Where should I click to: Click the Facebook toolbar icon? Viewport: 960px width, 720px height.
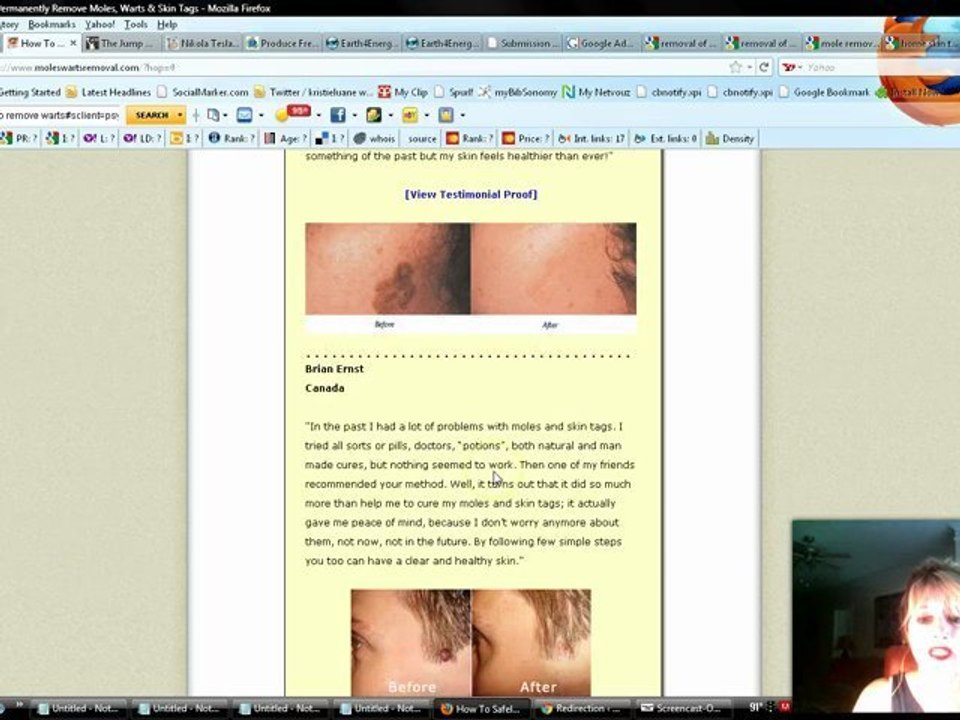pyautogui.click(x=337, y=115)
